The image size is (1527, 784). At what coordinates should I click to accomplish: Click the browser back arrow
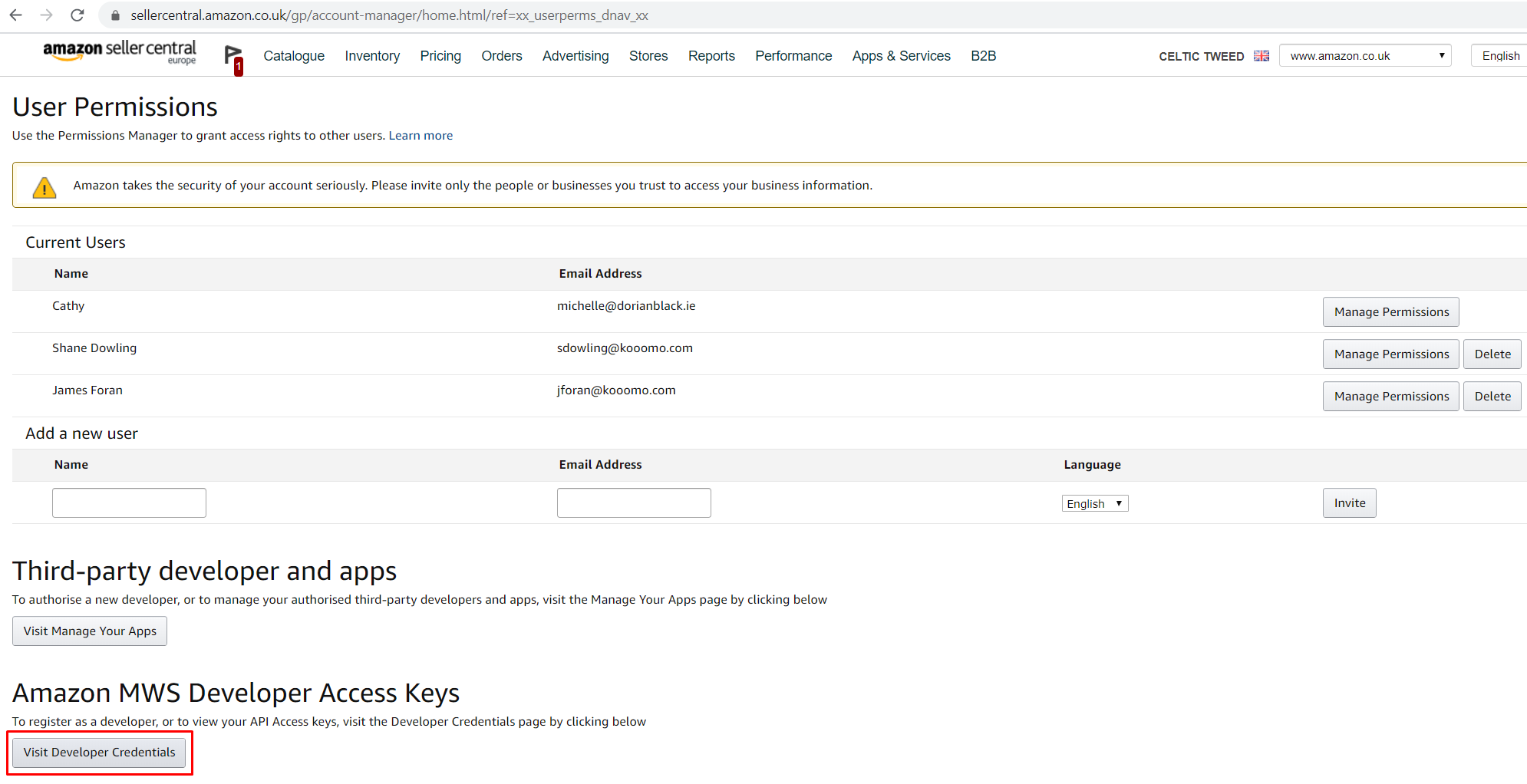(15, 15)
